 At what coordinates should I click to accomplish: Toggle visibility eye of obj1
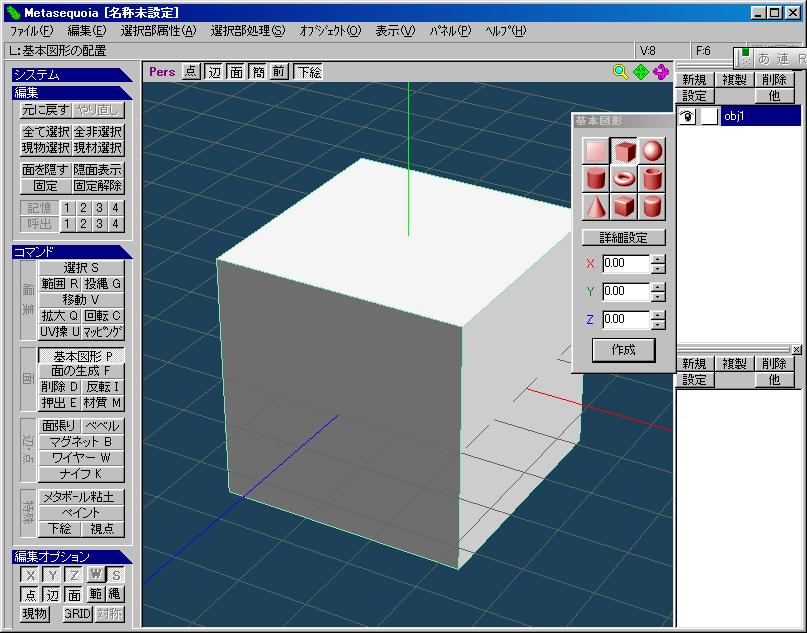point(687,116)
